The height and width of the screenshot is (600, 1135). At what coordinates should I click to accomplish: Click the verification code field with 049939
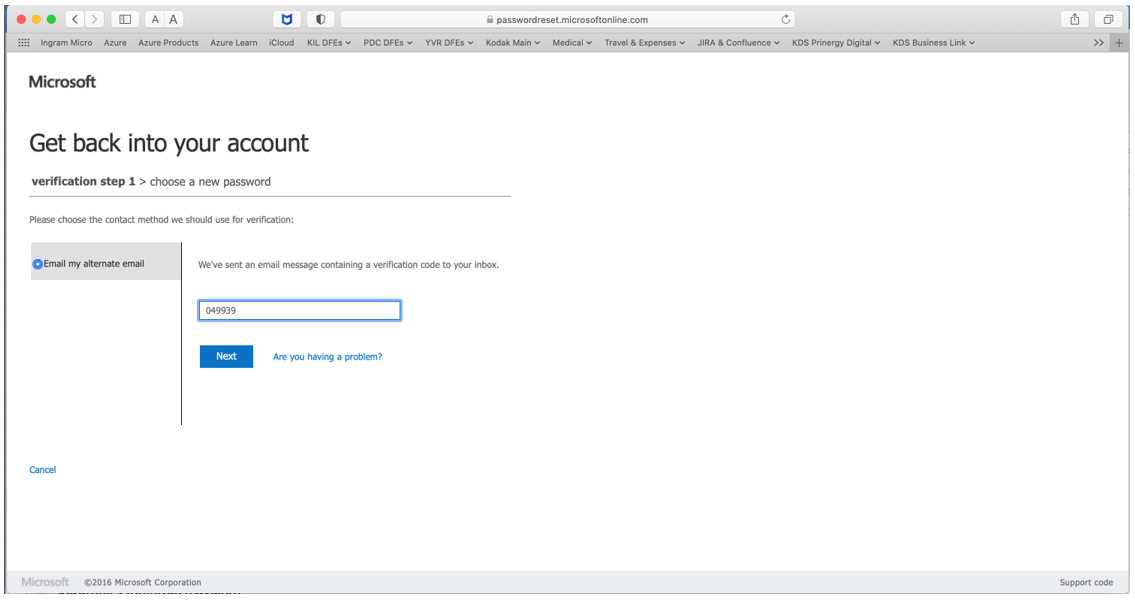[x=300, y=310]
